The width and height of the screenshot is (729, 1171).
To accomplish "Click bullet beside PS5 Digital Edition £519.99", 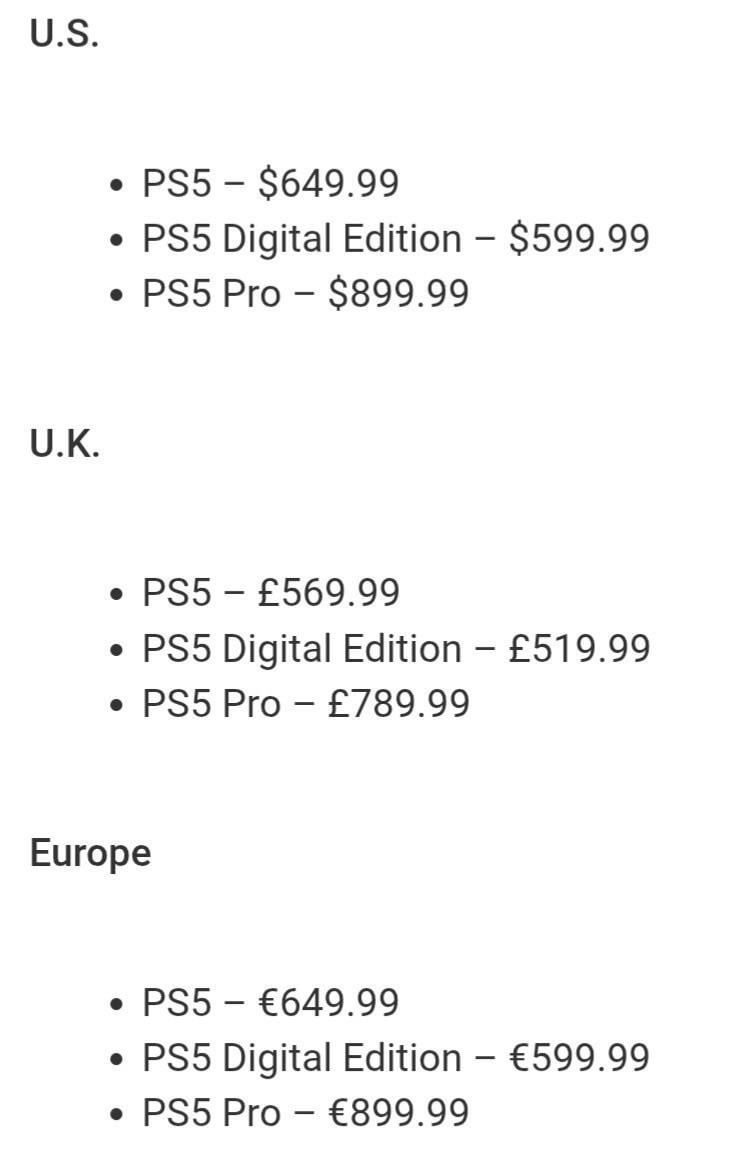I will tap(119, 650).
